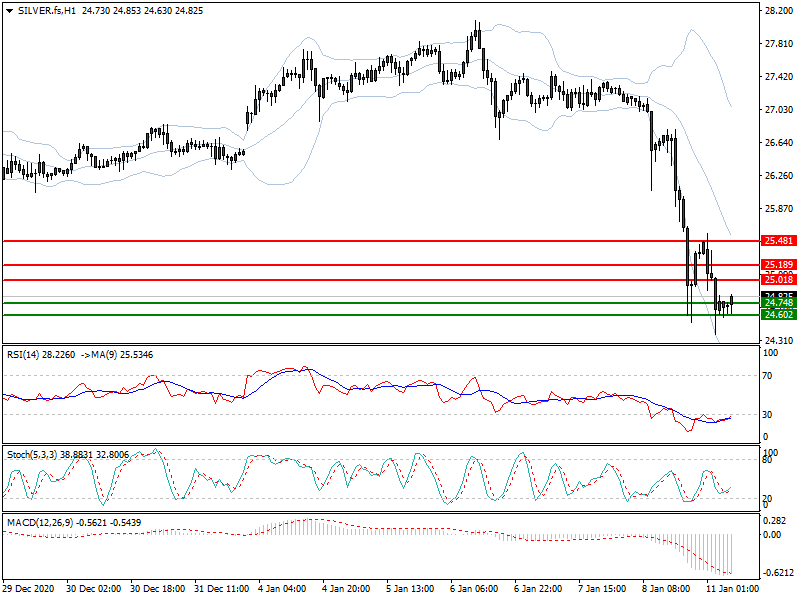Select the Stochastic scale level 80
Image resolution: width=800 pixels, height=600 pixels.
tap(768, 460)
